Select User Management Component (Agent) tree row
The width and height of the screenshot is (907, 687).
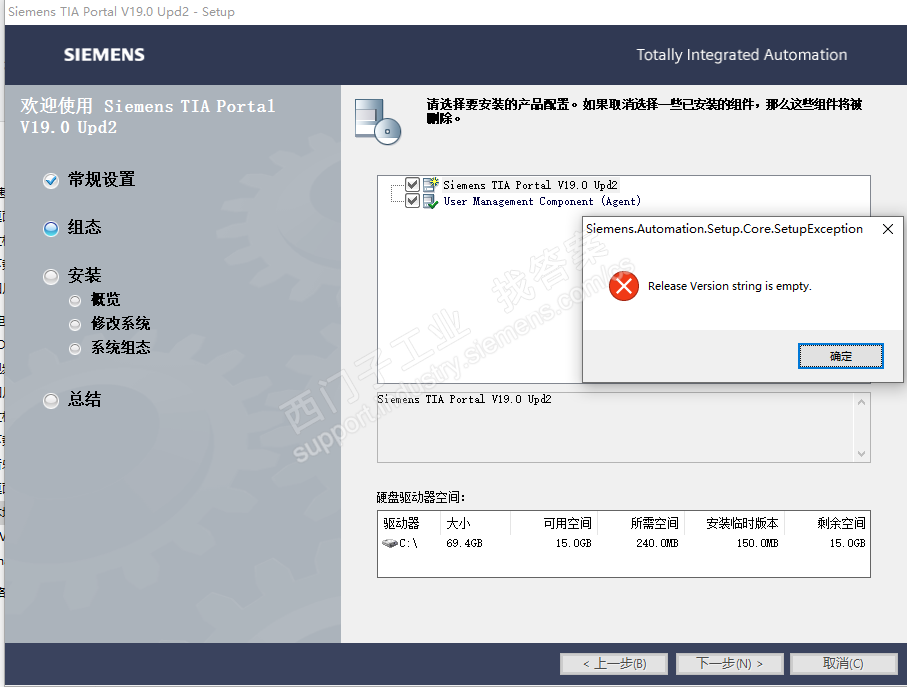pyautogui.click(x=542, y=201)
